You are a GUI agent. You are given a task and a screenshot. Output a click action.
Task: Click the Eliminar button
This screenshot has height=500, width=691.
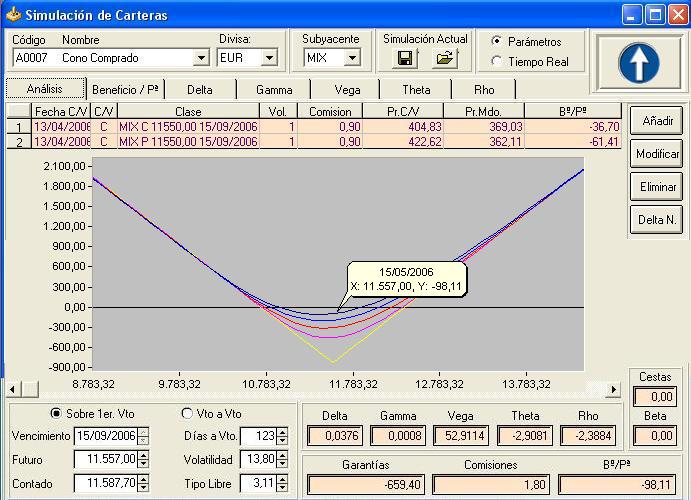tap(657, 187)
